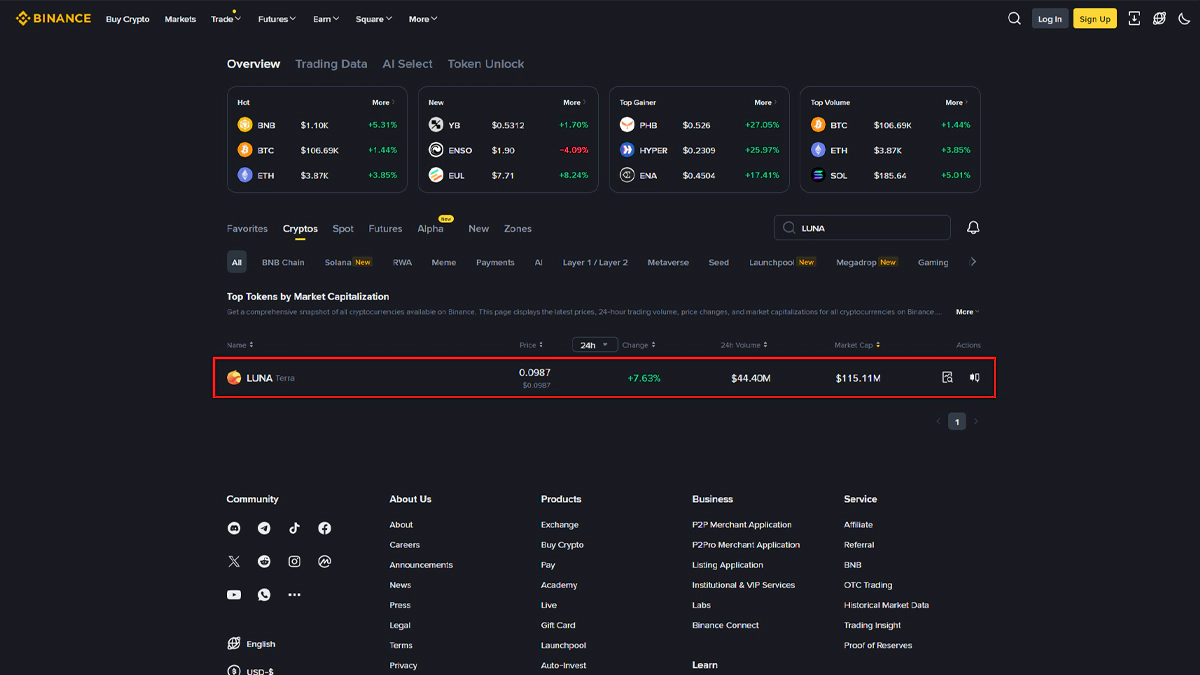The width and height of the screenshot is (1200, 675).
Task: Expand the description with More
Action: click(x=967, y=312)
